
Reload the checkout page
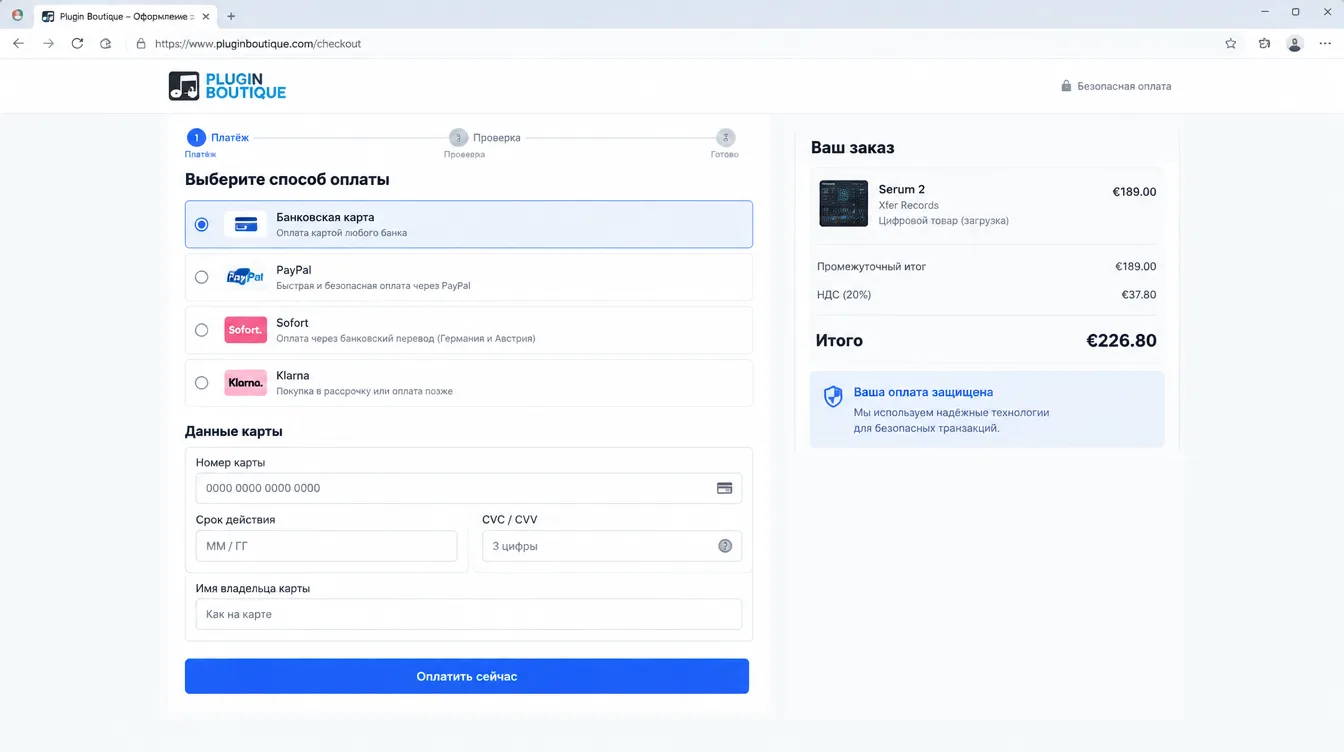[77, 44]
